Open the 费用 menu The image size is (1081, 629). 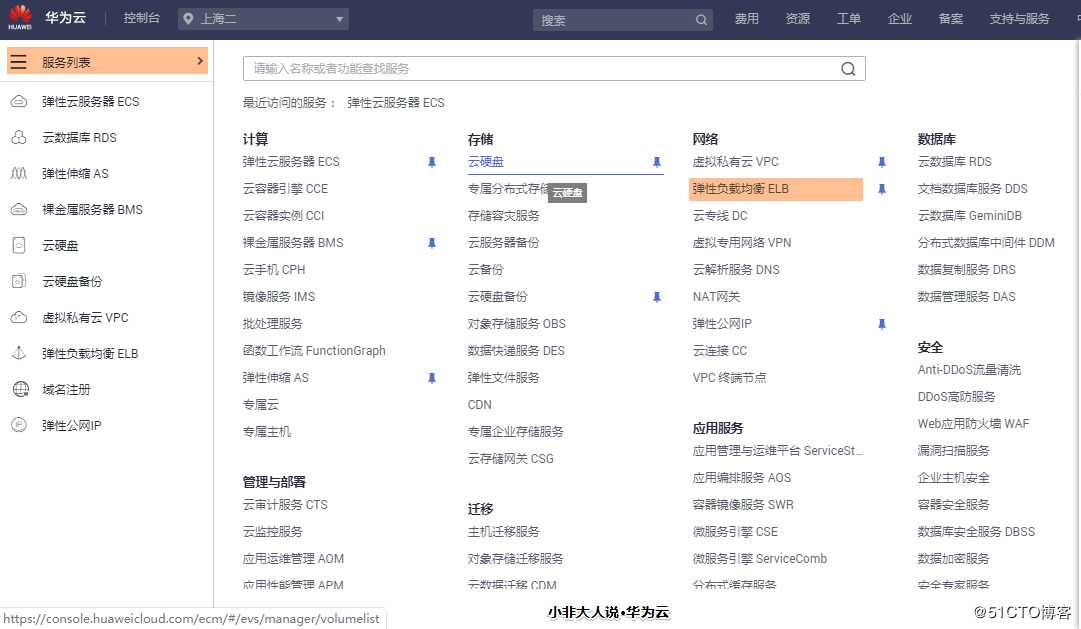[746, 19]
